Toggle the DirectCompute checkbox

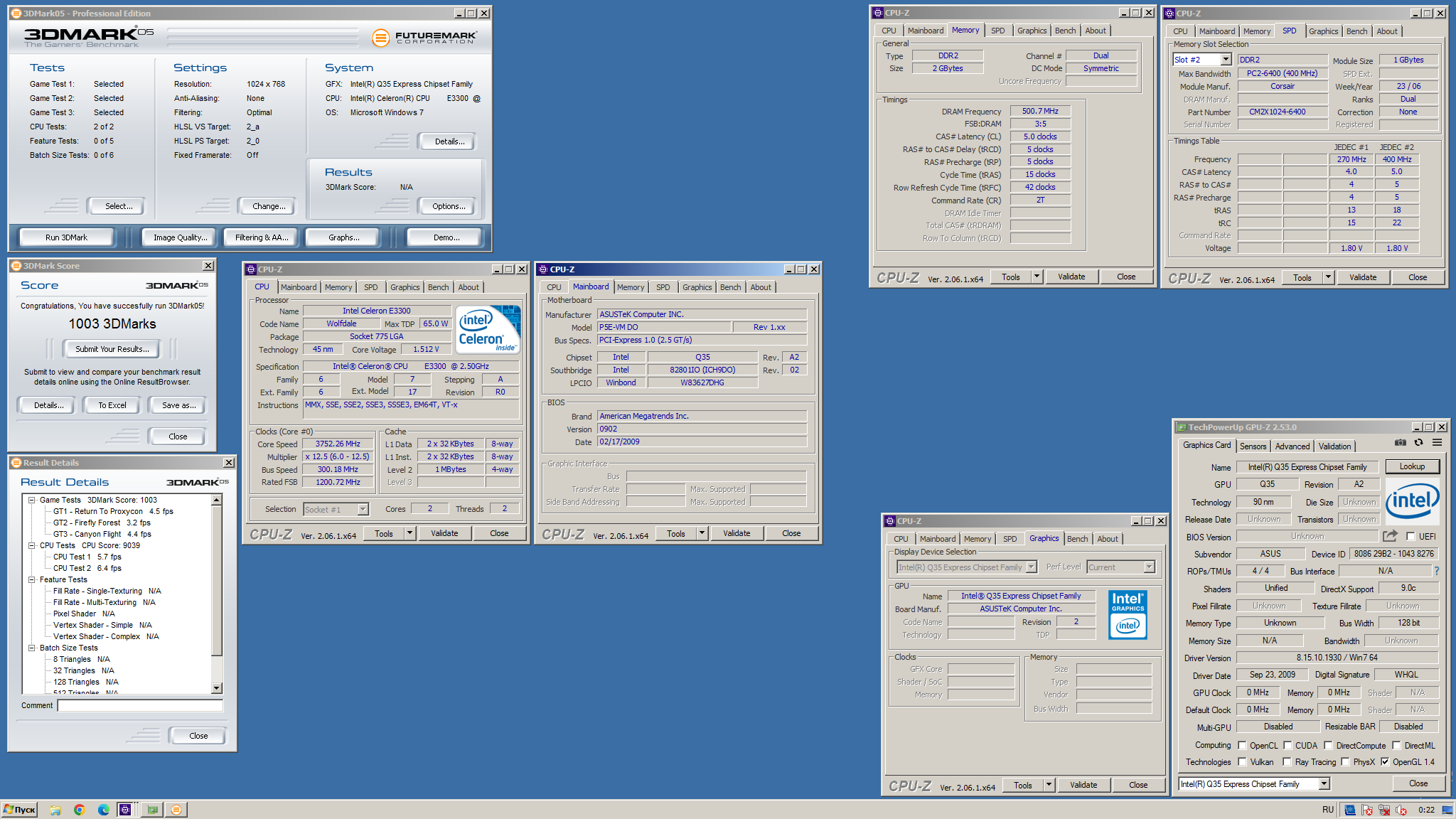(1328, 745)
